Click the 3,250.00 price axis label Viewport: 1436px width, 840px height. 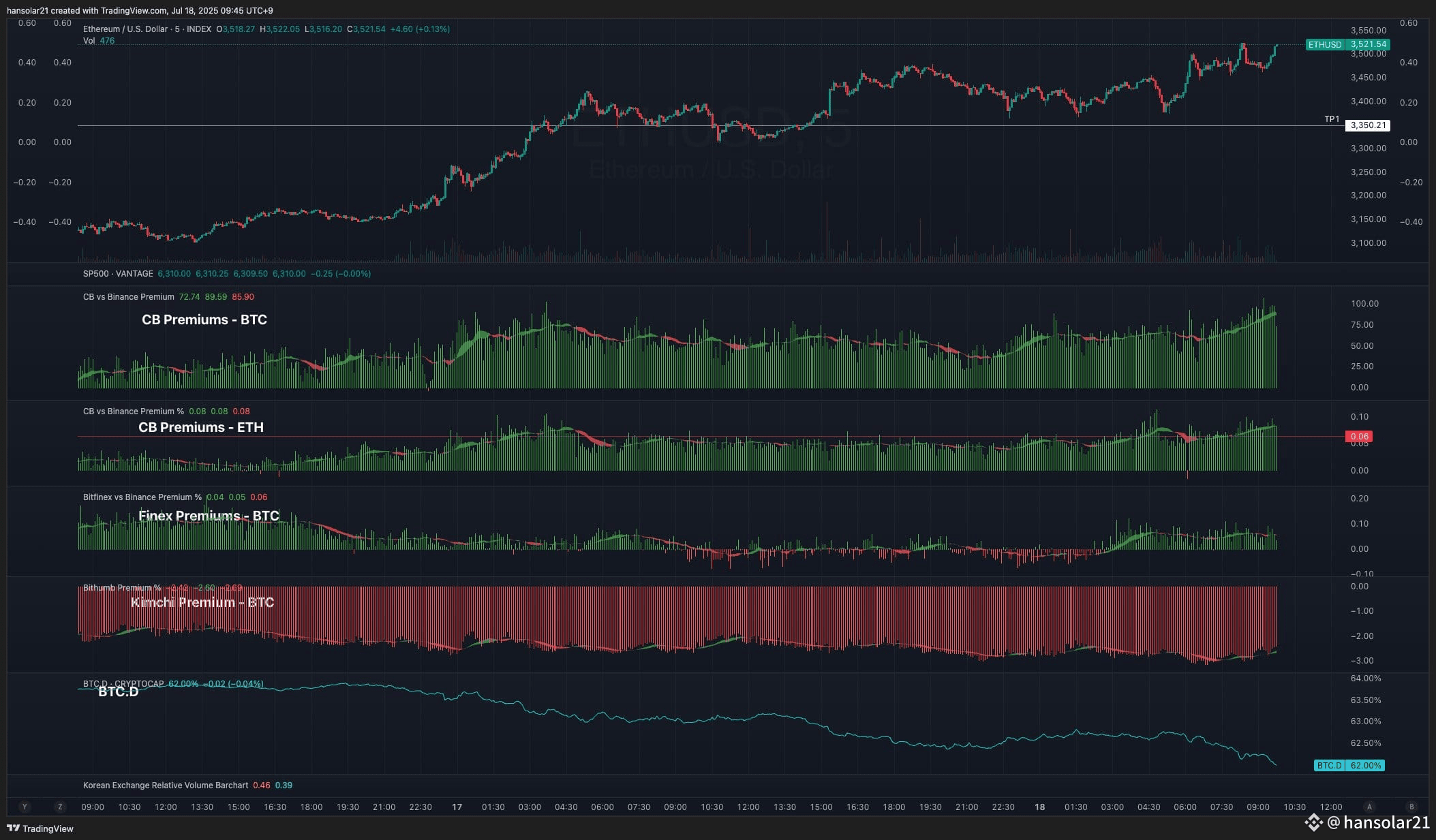point(1369,172)
